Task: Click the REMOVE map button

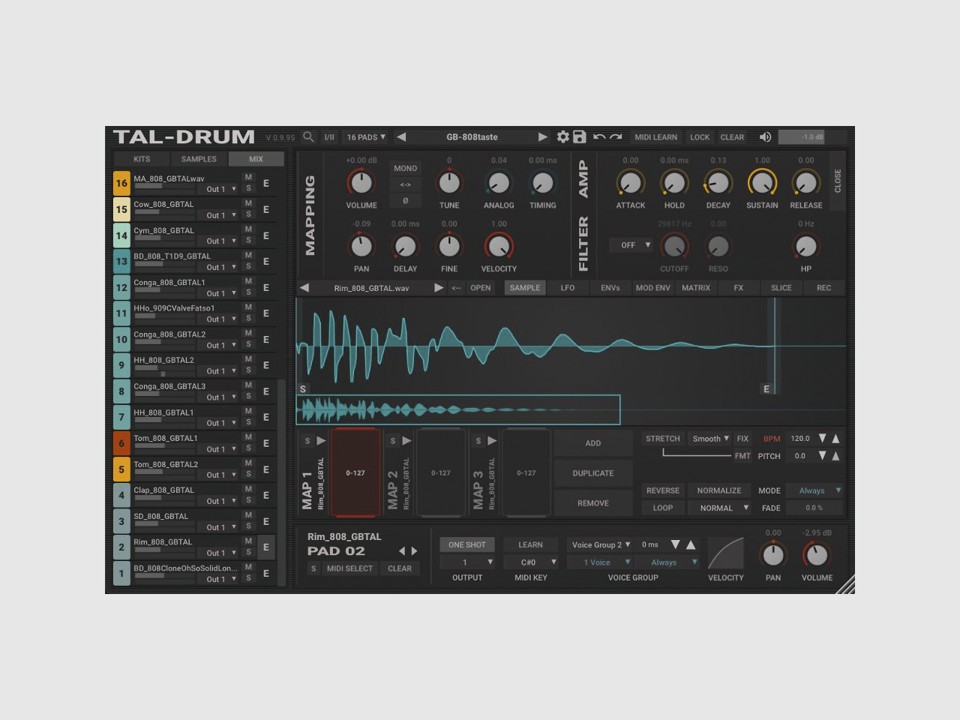Action: click(593, 503)
